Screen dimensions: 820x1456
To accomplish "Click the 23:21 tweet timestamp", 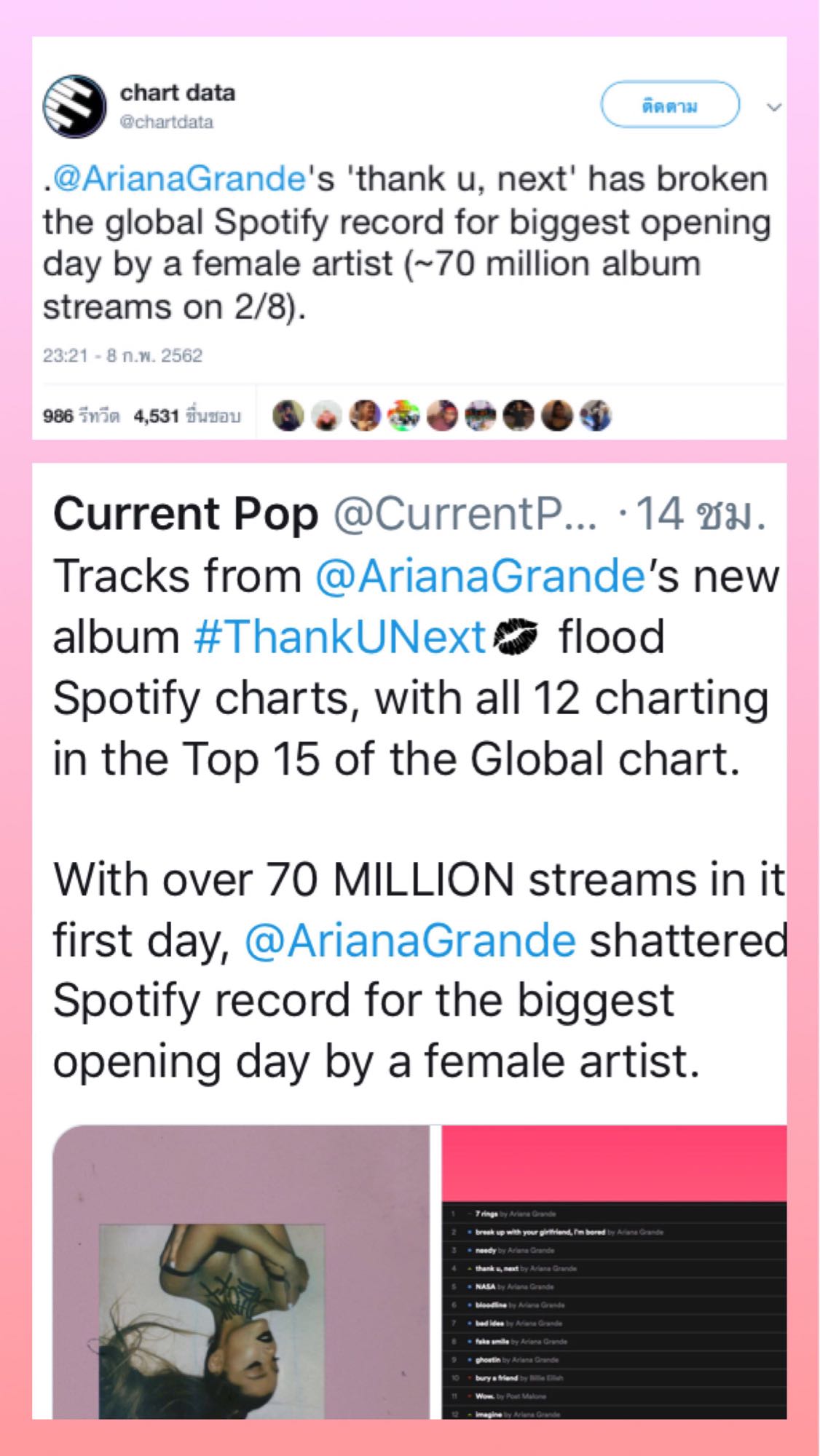I will 122,355.
